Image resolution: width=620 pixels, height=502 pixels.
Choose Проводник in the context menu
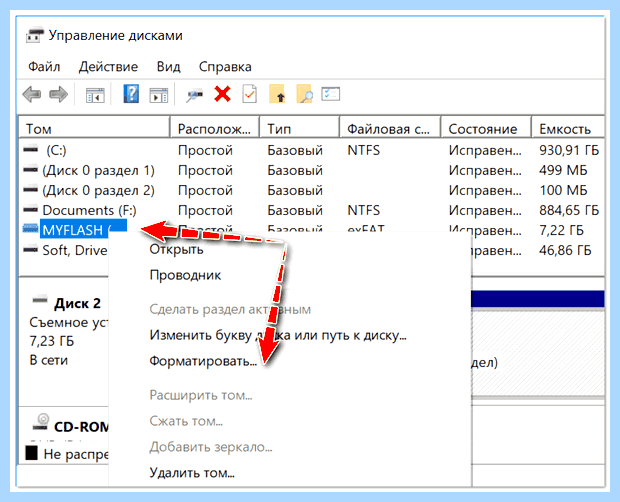[185, 275]
